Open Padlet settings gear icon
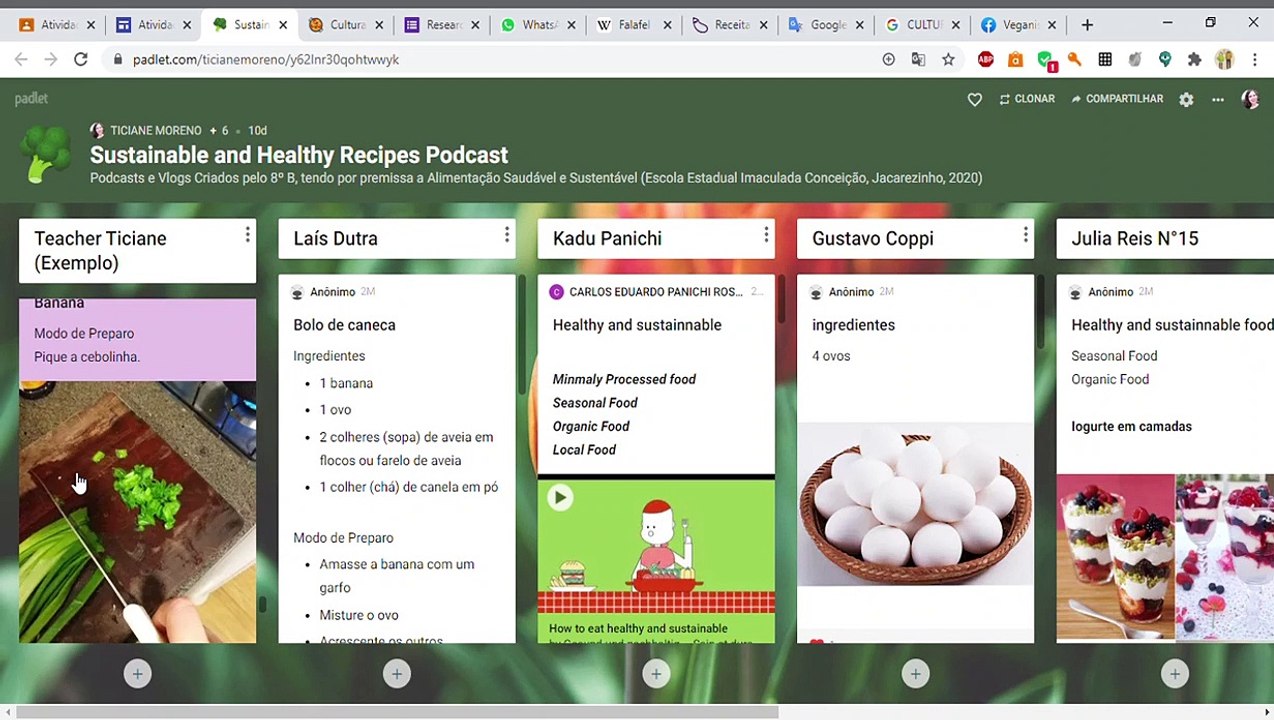This screenshot has width=1274, height=720. (1186, 99)
